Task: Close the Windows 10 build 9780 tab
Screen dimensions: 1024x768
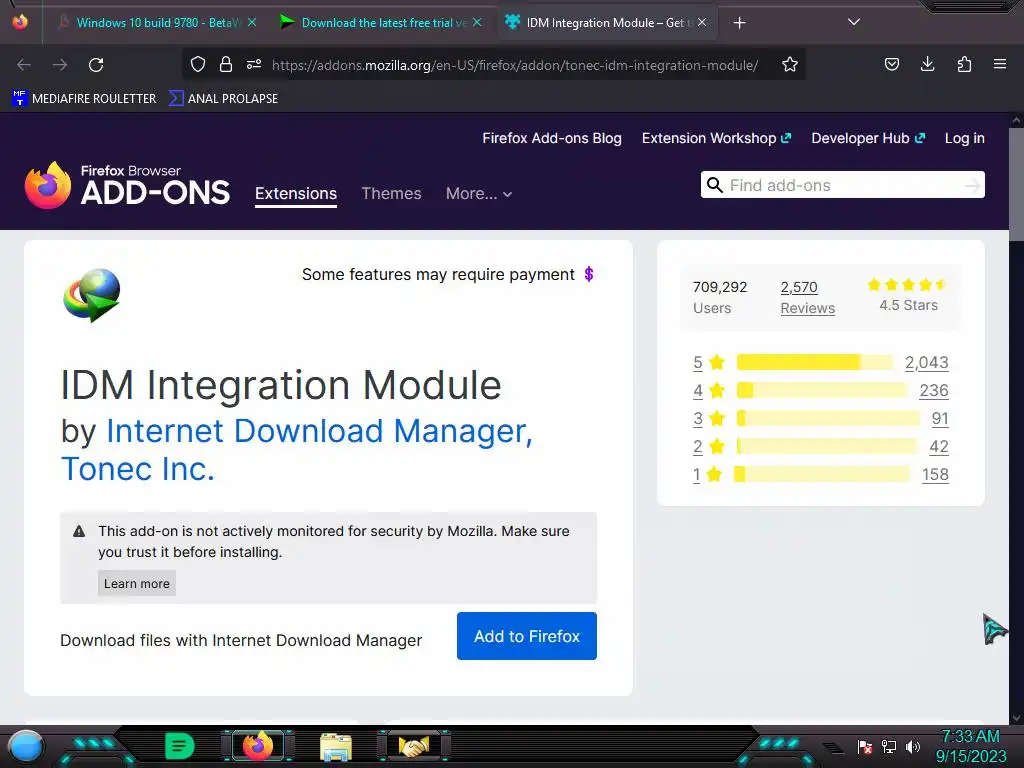Action: 251,22
